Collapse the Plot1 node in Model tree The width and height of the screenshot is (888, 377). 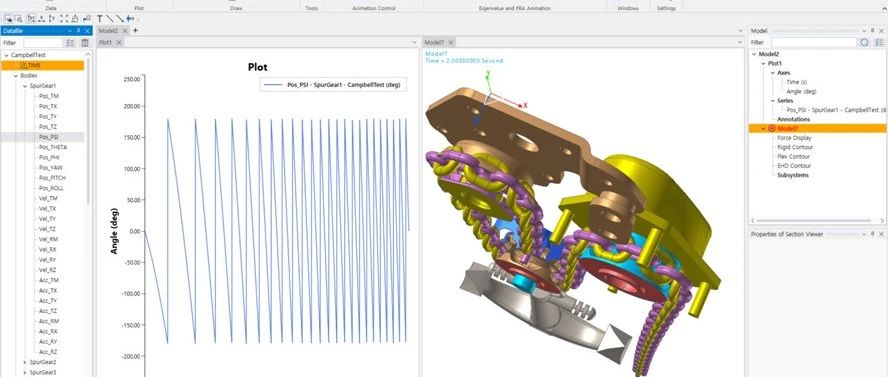tap(763, 63)
